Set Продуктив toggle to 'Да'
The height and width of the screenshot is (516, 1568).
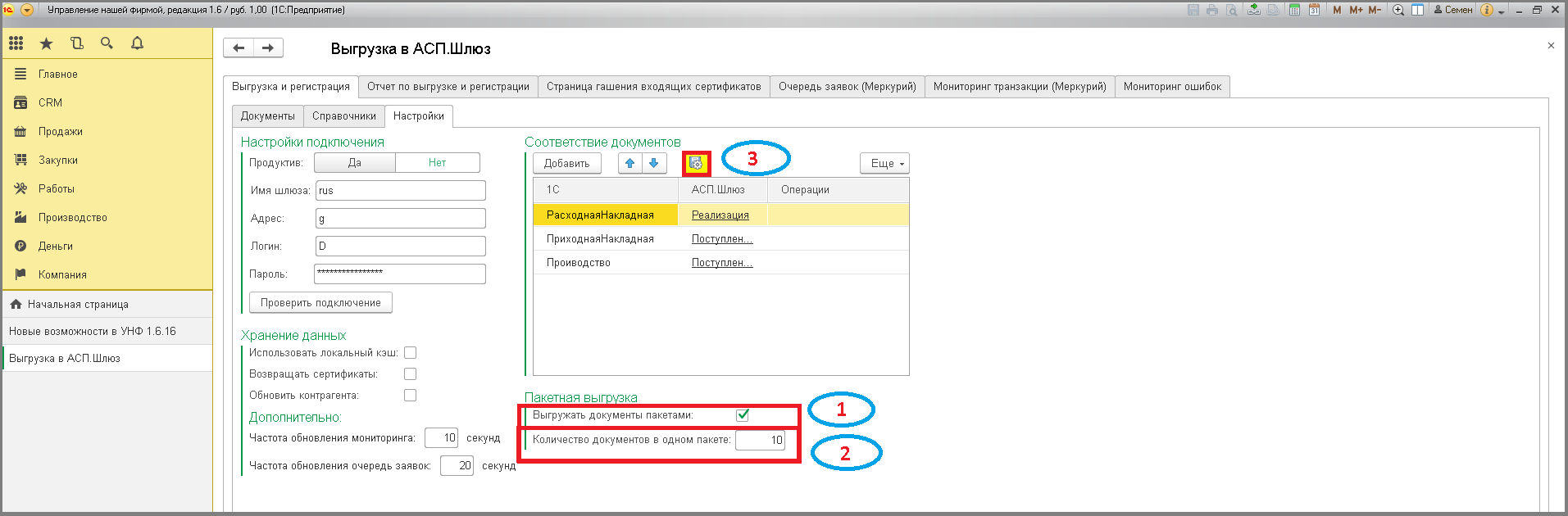pos(355,163)
